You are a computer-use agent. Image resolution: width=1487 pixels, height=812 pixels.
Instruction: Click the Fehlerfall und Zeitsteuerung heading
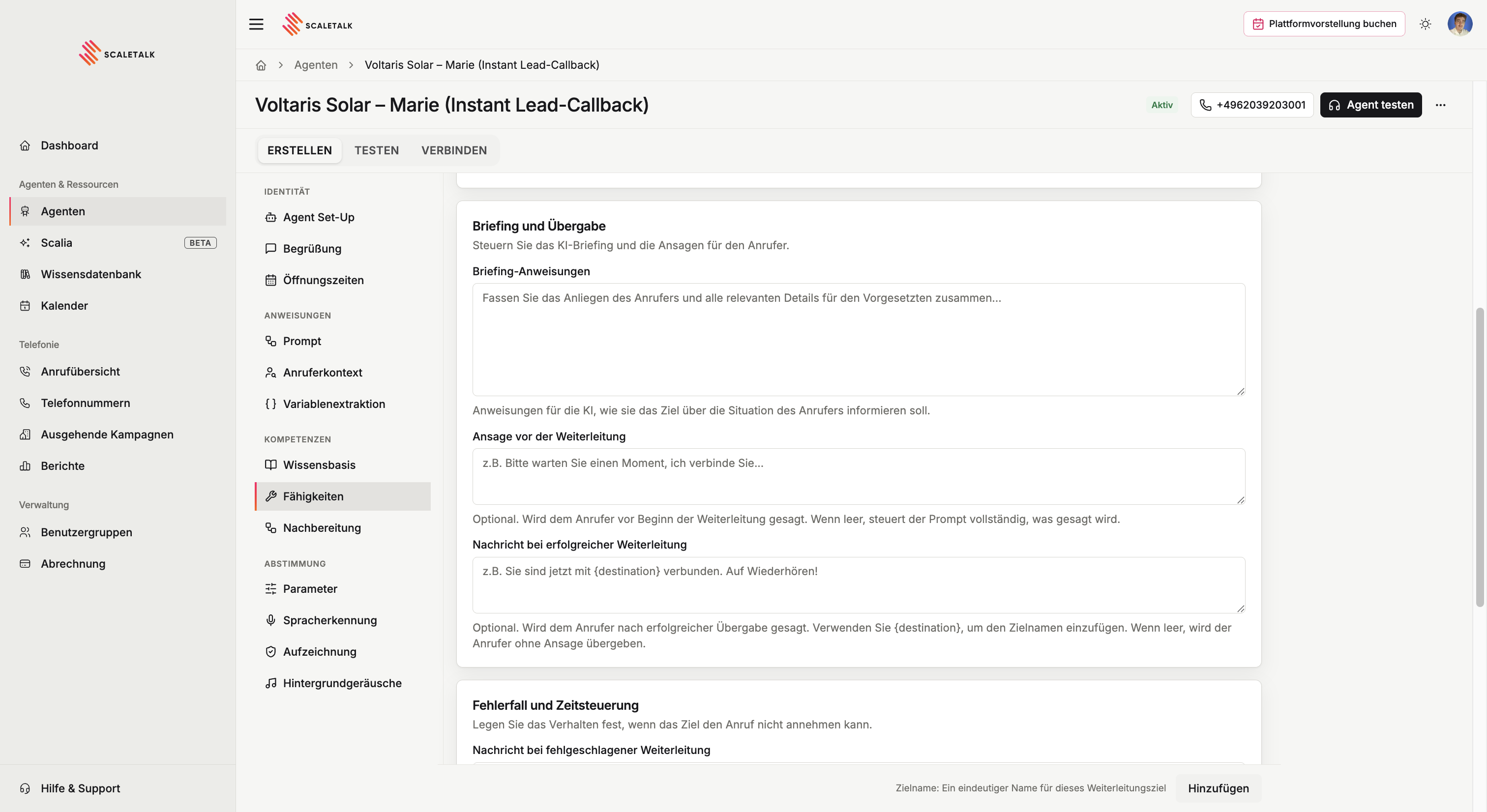point(555,705)
